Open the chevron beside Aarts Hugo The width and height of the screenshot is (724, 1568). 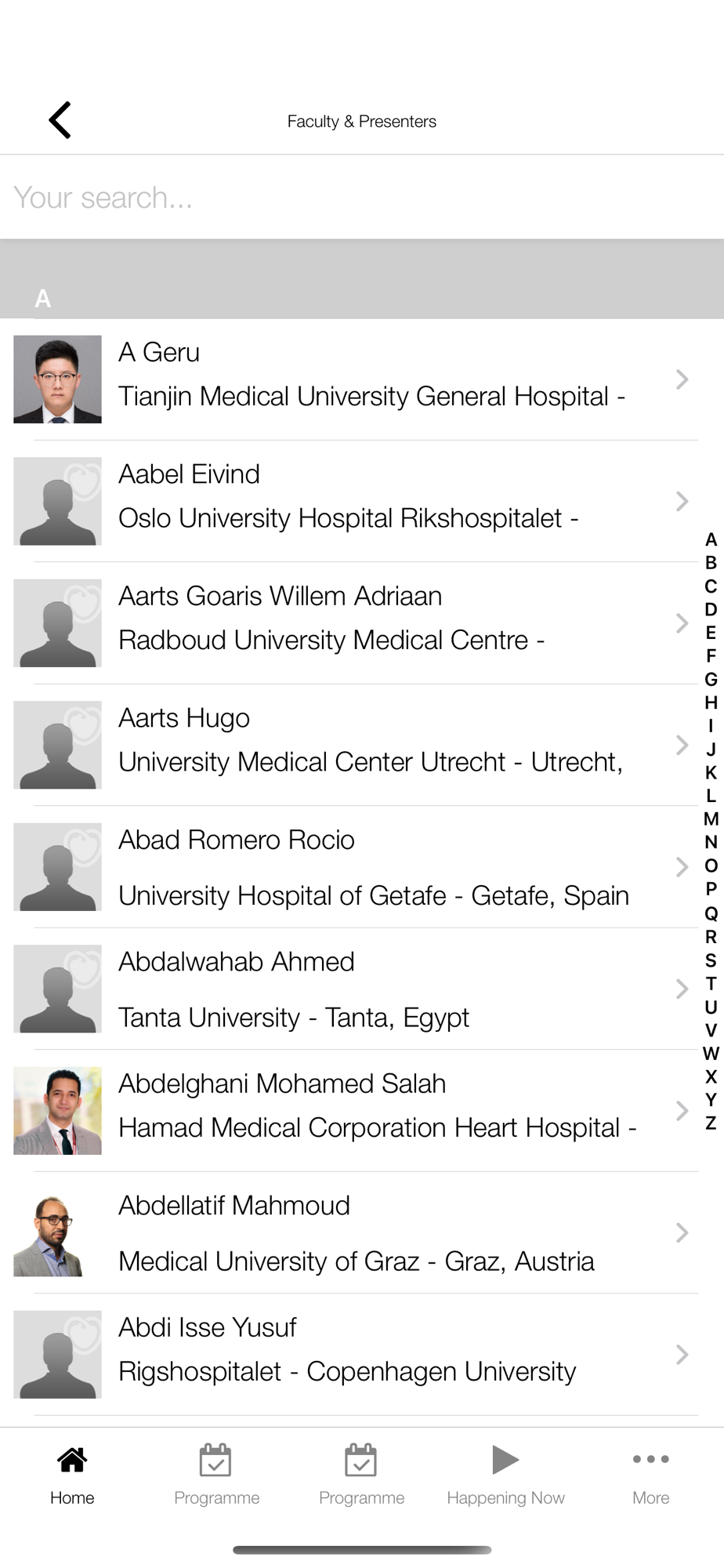pos(682,745)
